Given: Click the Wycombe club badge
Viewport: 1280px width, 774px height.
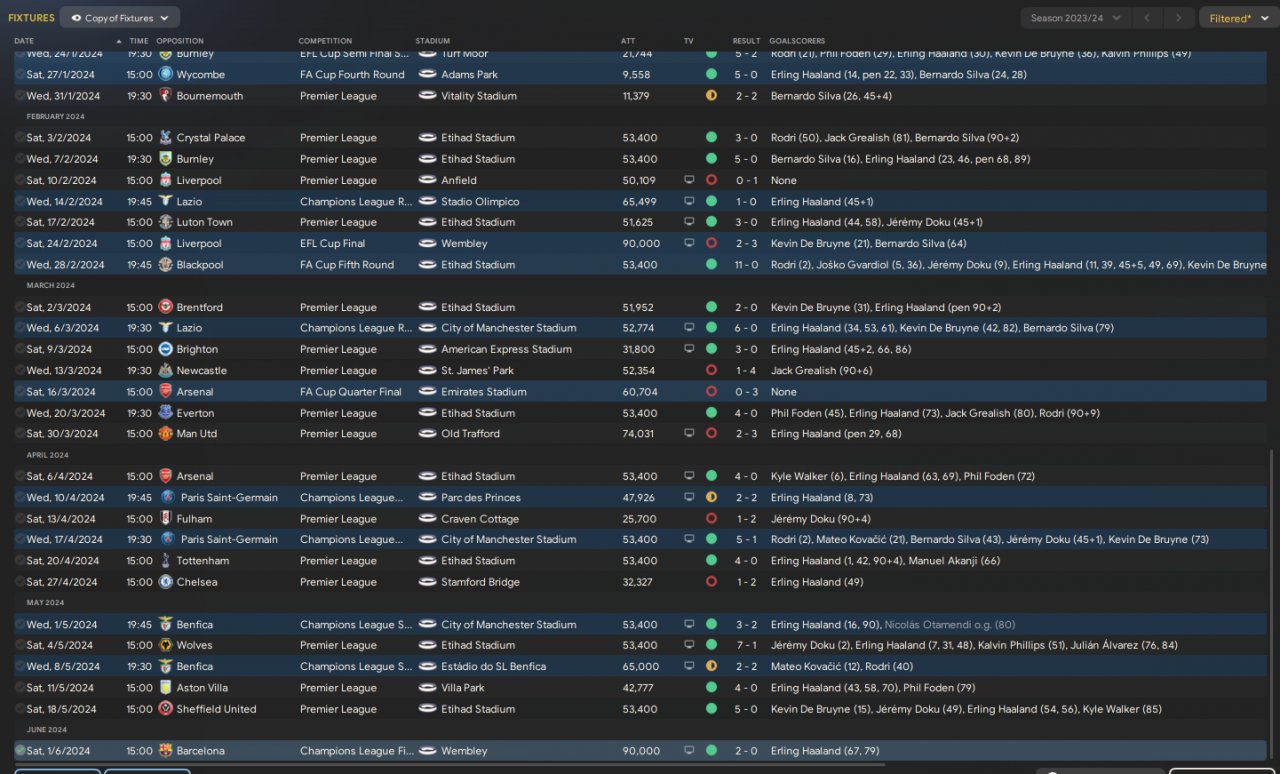Looking at the screenshot, I should (165, 74).
